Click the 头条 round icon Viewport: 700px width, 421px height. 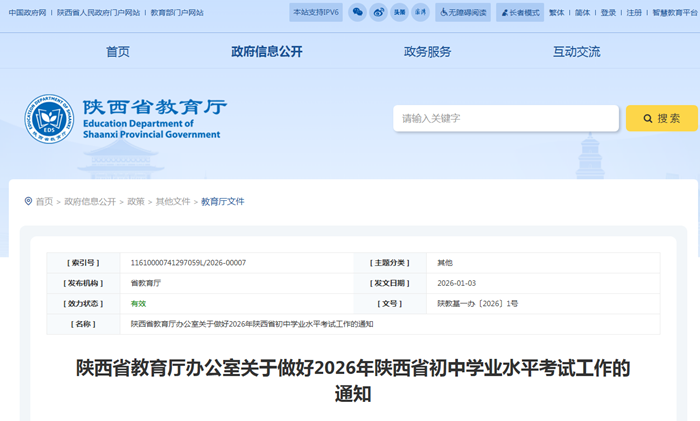click(400, 13)
